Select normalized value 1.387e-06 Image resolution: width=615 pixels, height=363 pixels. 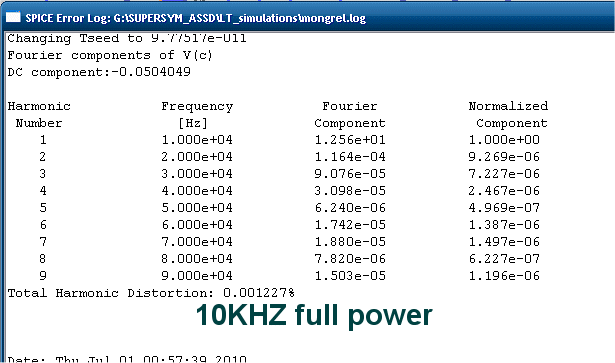coord(504,225)
